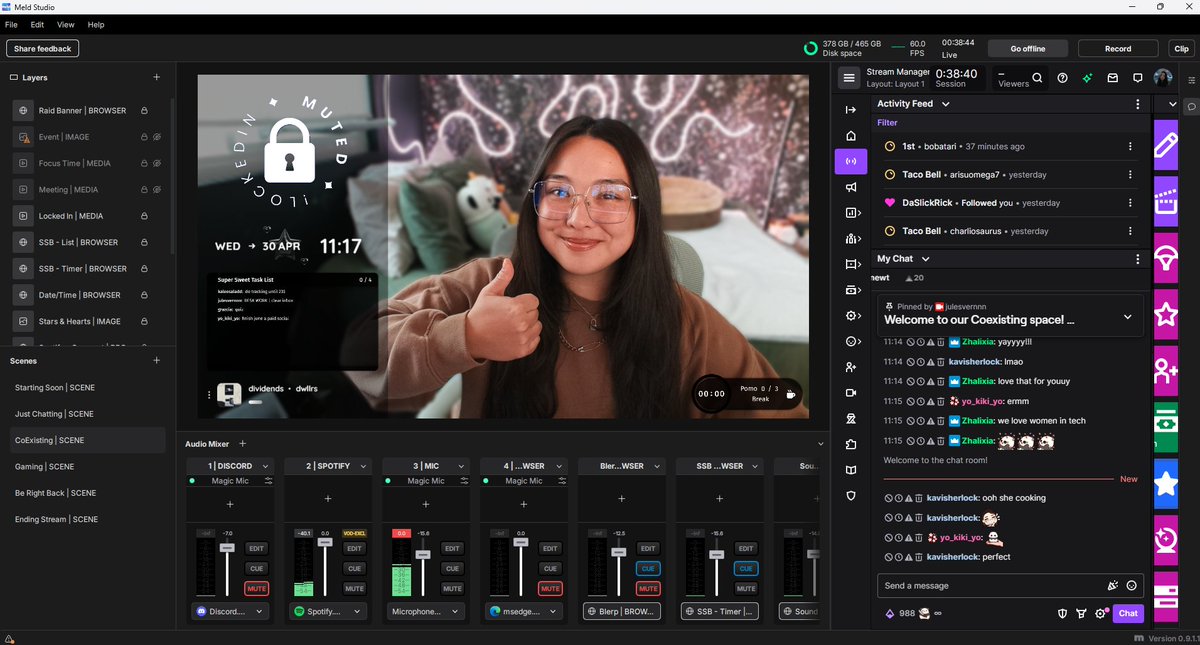
Task: Open the Twitch inbox envelope icon
Action: (1112, 77)
